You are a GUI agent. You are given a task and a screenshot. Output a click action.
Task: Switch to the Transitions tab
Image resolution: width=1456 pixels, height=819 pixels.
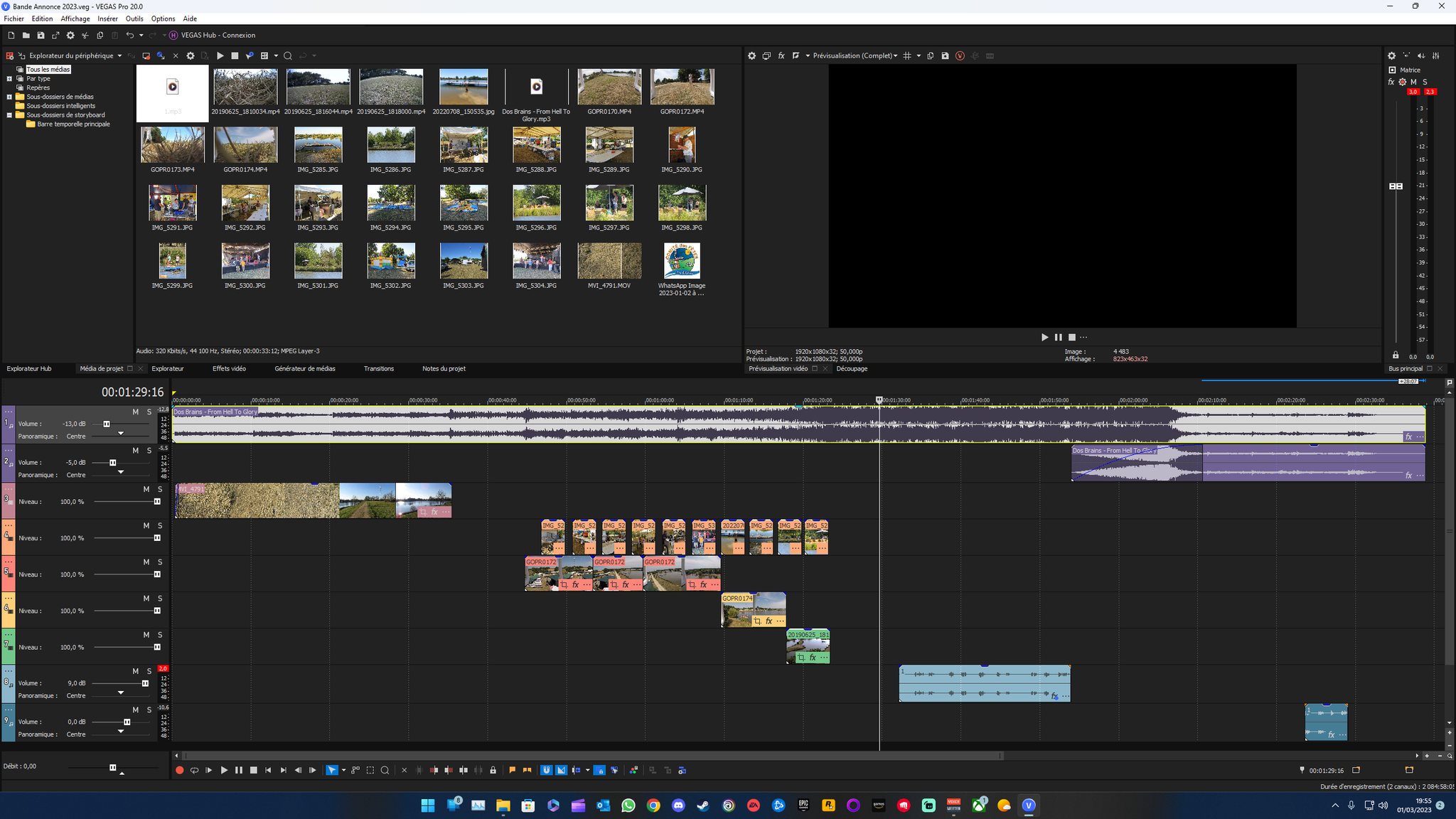(378, 368)
